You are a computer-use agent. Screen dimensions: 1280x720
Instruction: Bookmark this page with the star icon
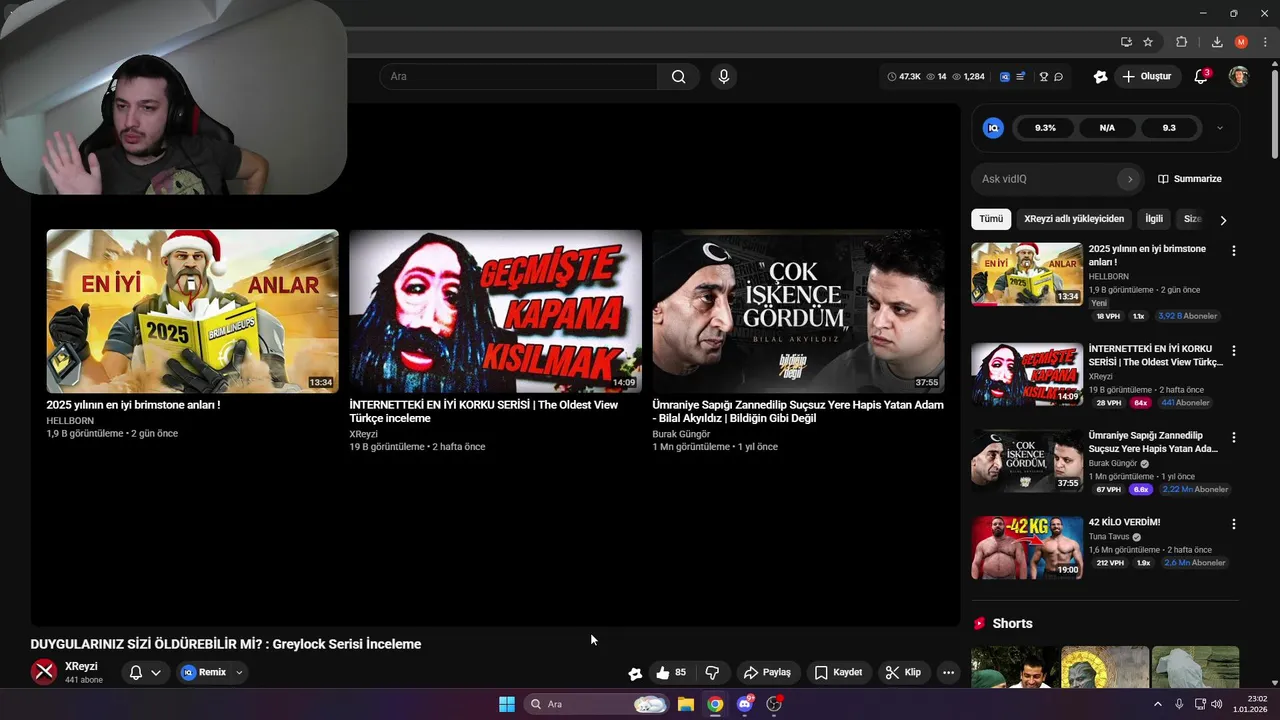coord(1148,42)
